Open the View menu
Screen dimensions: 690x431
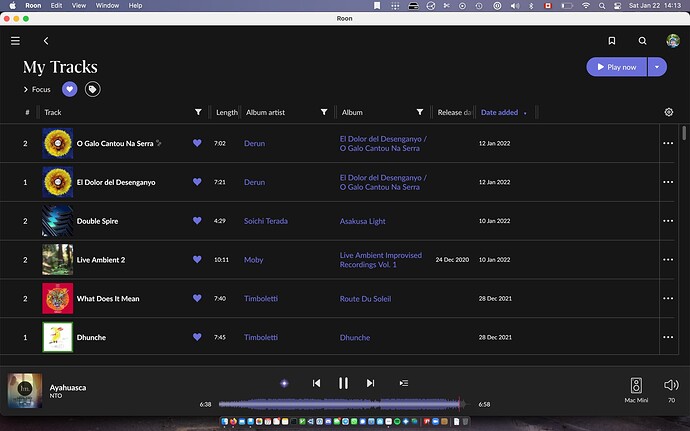(x=79, y=6)
